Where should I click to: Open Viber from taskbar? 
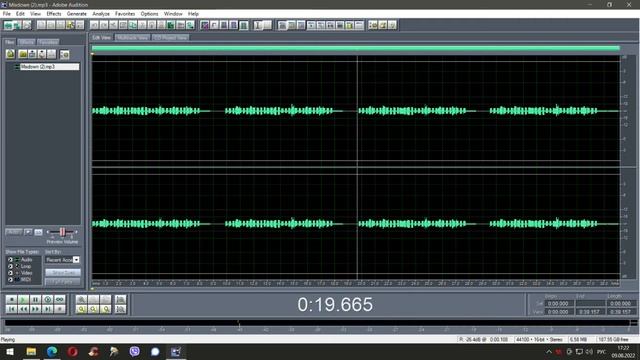134,351
